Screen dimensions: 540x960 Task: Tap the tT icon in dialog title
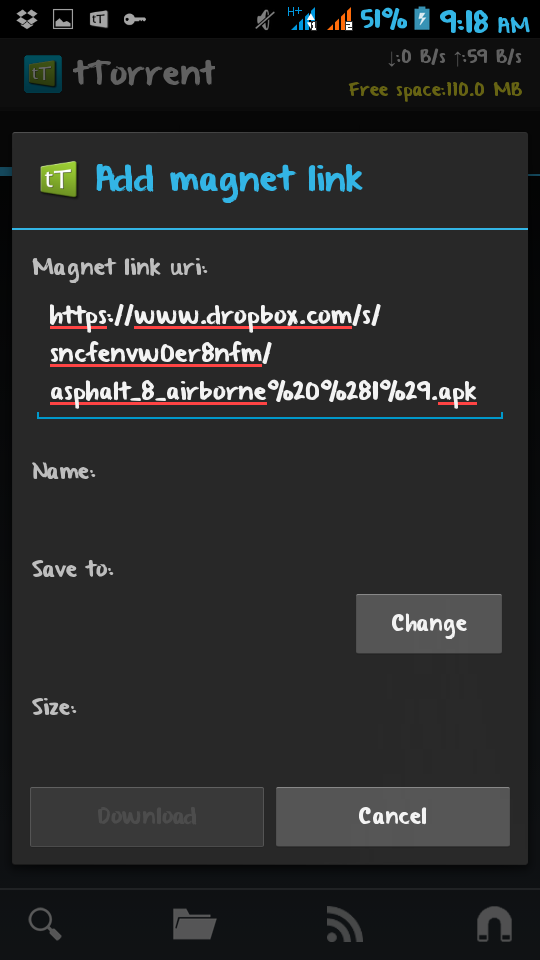[x=59, y=179]
